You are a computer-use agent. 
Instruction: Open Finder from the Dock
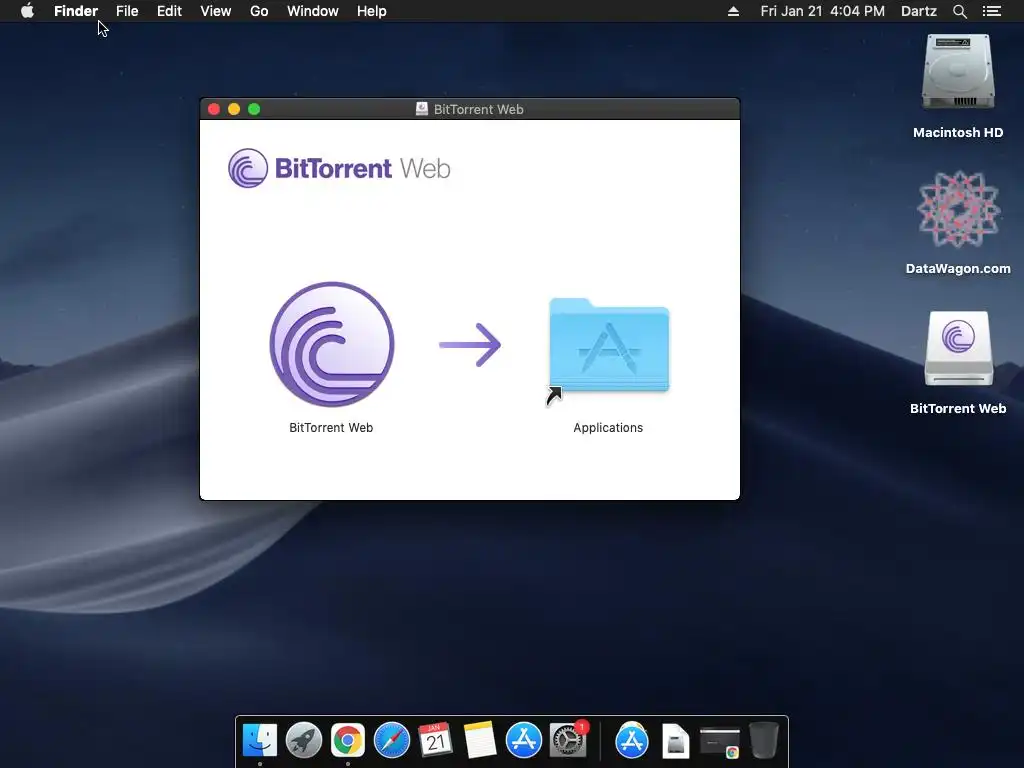(260, 741)
